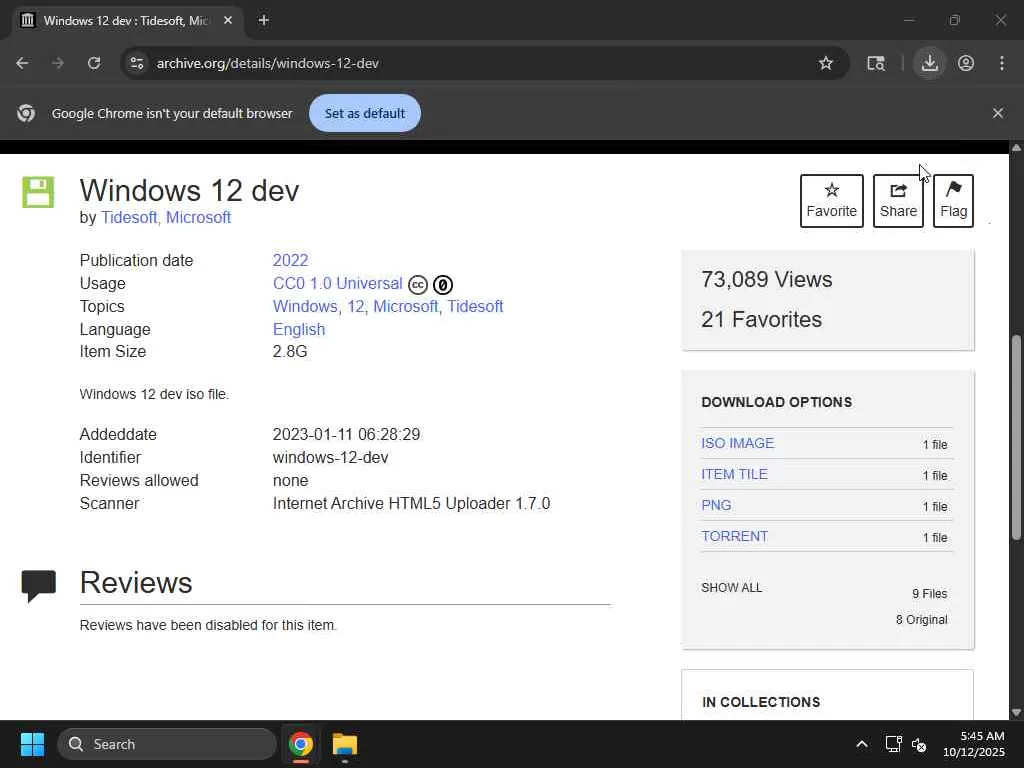Screen dimensions: 1024x768
Task: Flag this item
Action: (x=953, y=200)
